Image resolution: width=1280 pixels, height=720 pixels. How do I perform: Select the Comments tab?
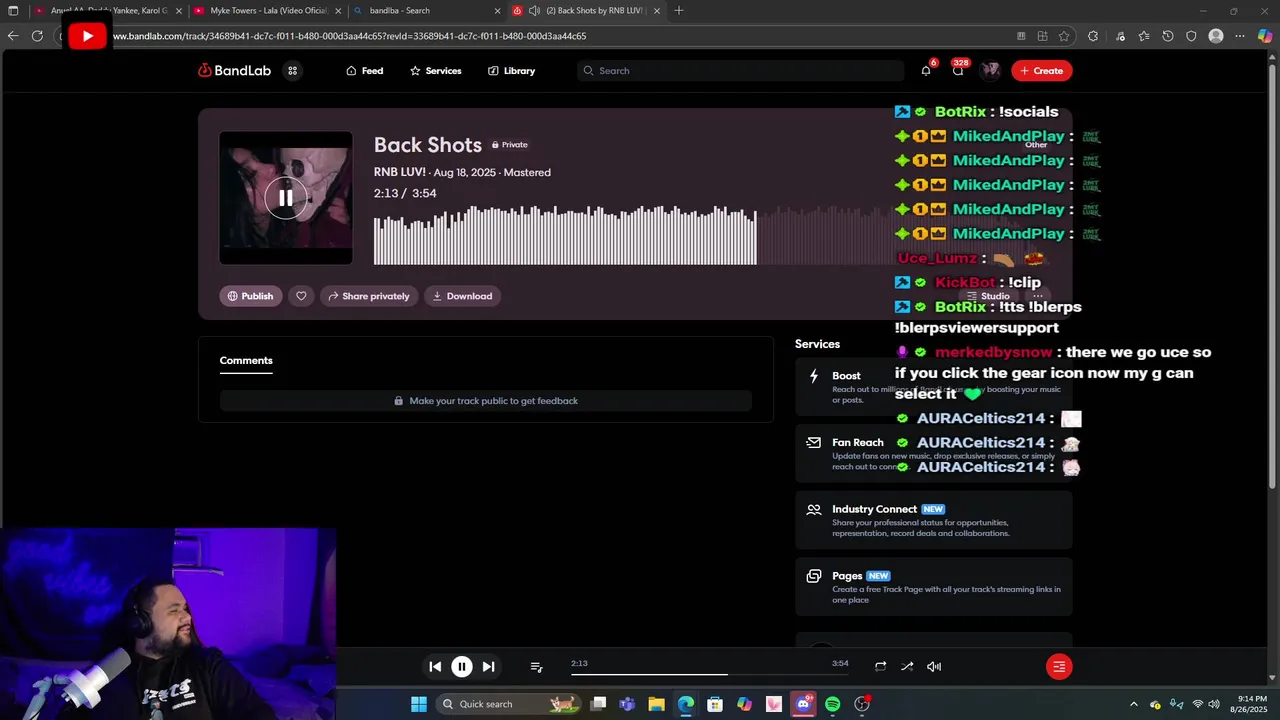(x=246, y=361)
